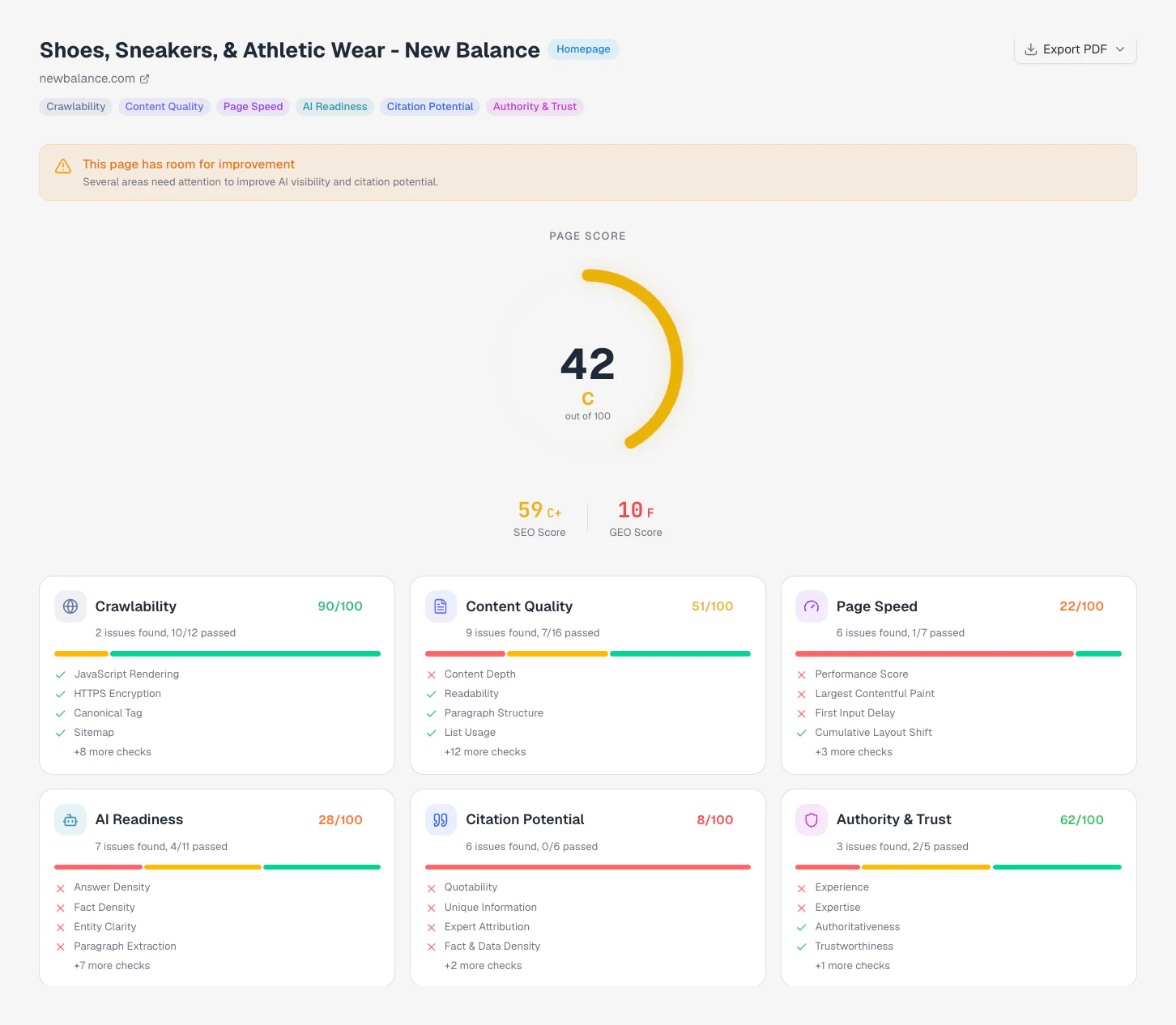Screen dimensions: 1176x1025
Task: Click the checkmark beside Cumulative Layout Shift
Action: coord(801,733)
